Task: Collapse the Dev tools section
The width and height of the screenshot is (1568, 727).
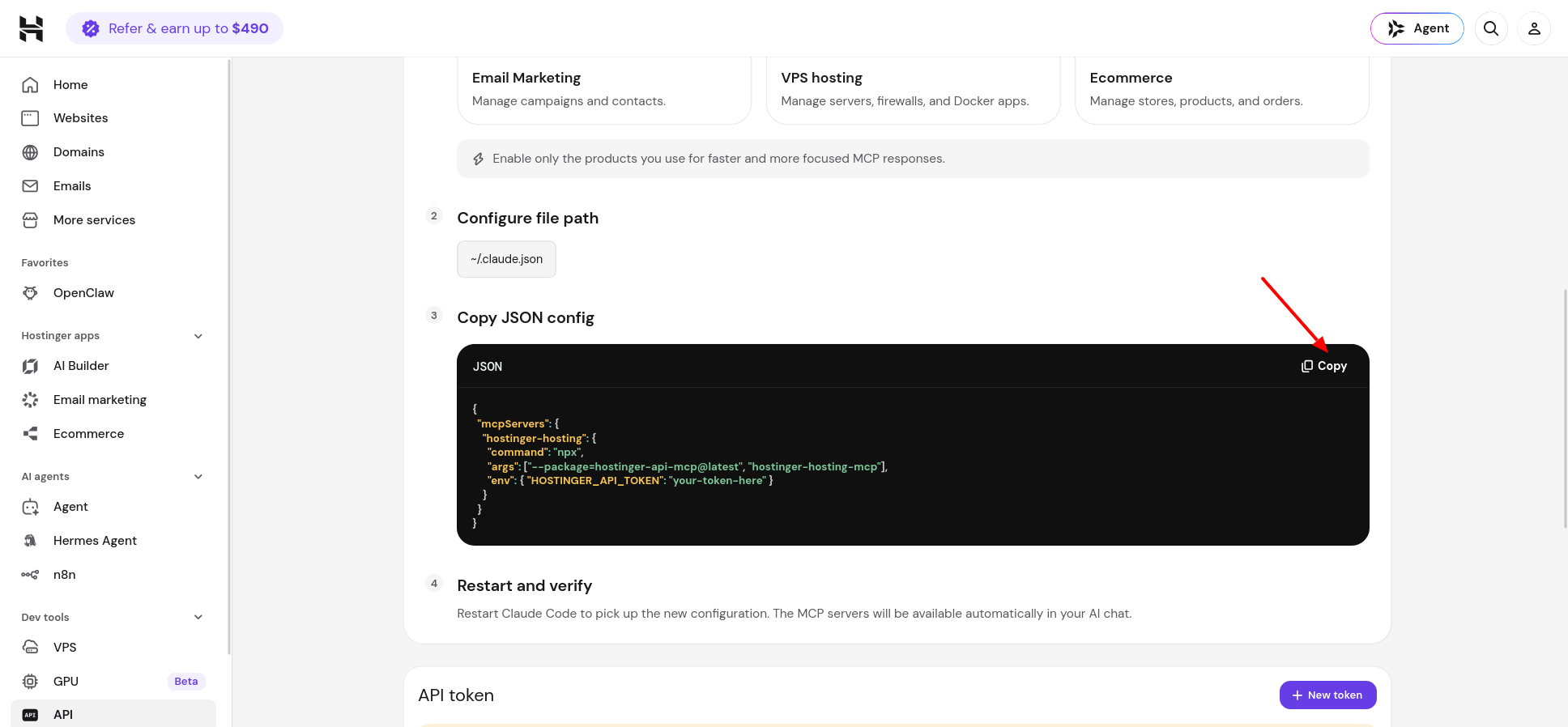Action: pyautogui.click(x=198, y=618)
